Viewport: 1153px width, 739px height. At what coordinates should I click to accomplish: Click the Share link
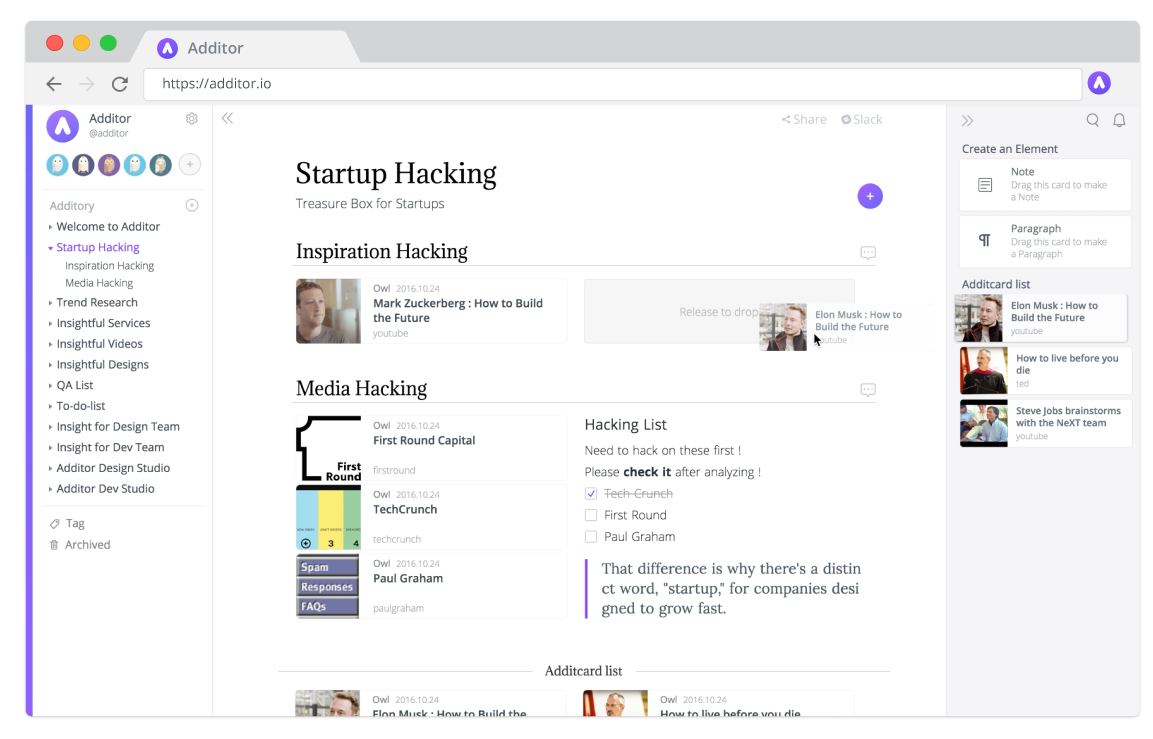coord(804,119)
